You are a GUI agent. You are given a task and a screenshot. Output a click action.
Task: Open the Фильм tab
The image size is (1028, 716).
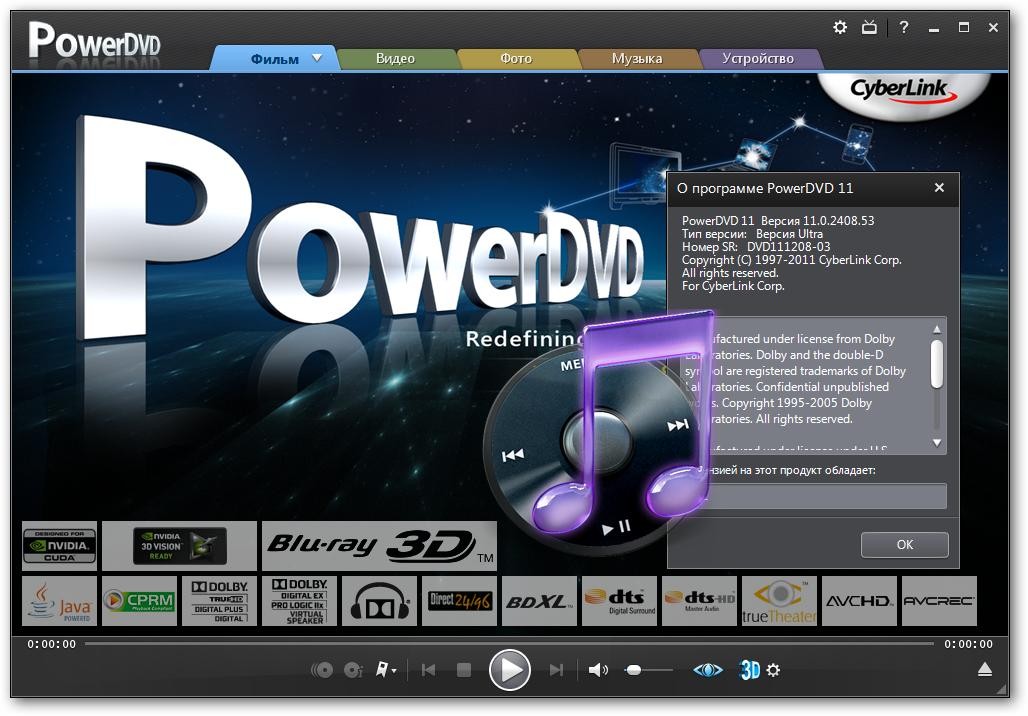(275, 59)
